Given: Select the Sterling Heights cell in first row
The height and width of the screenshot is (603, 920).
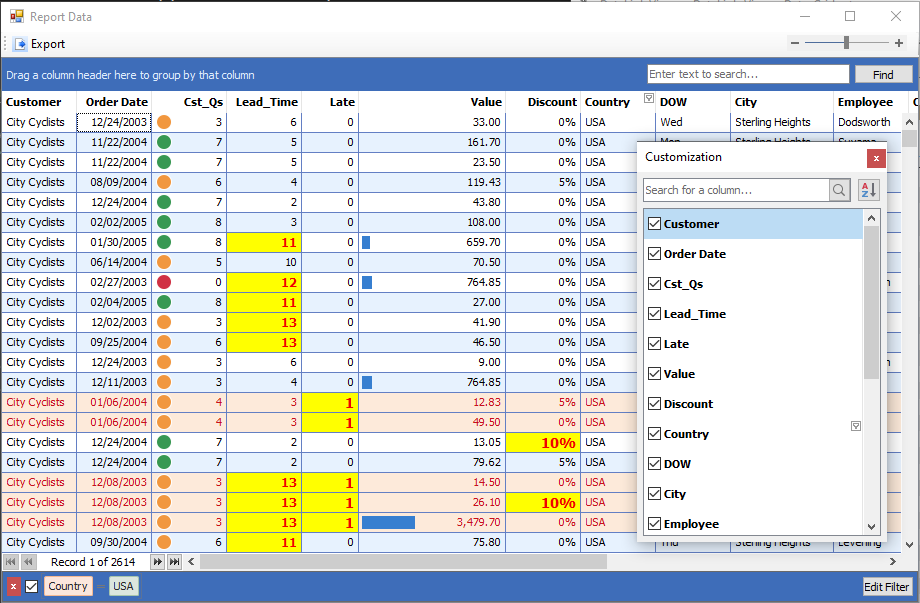Looking at the screenshot, I should pos(782,122).
